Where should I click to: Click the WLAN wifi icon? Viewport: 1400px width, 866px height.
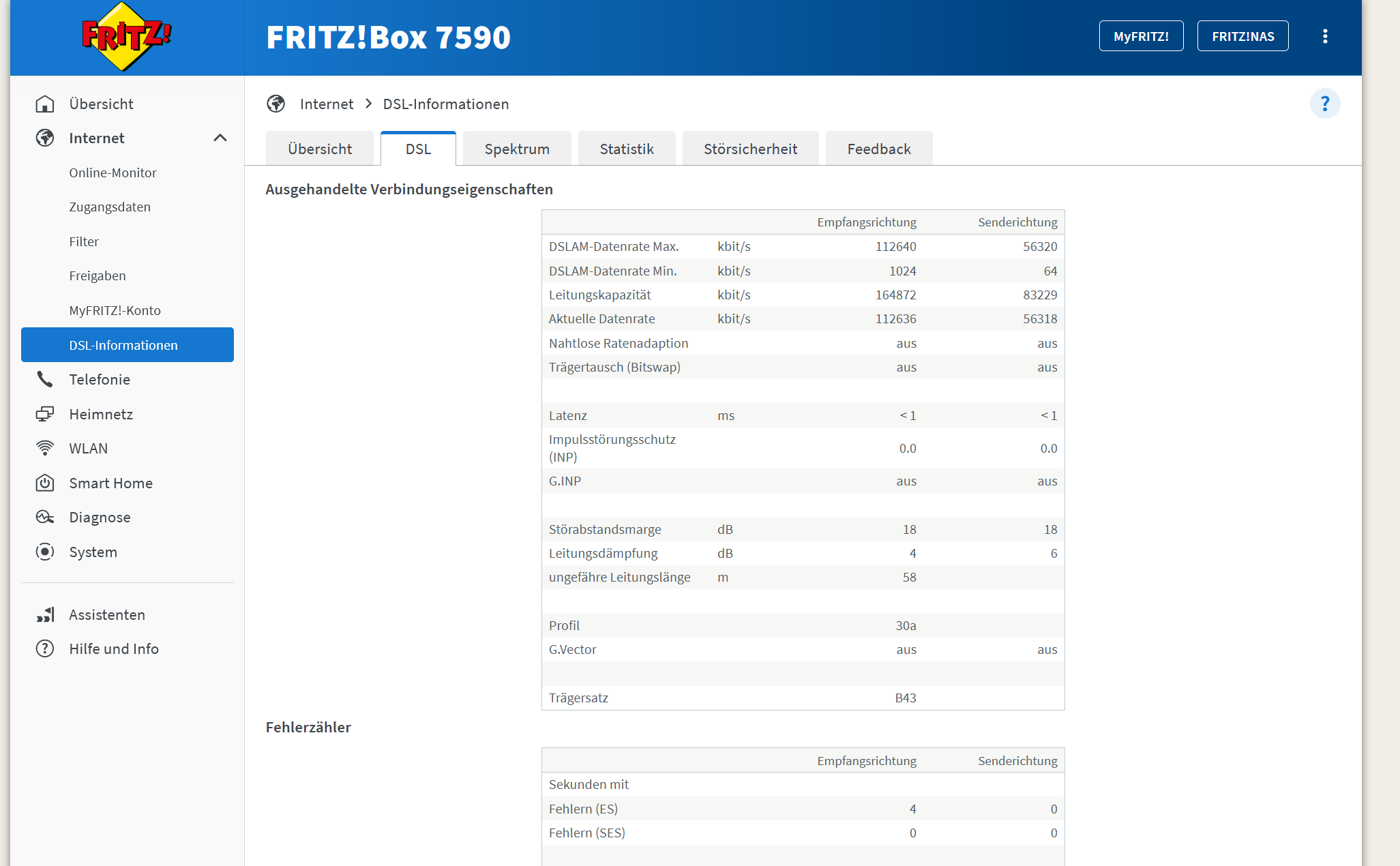click(x=45, y=449)
